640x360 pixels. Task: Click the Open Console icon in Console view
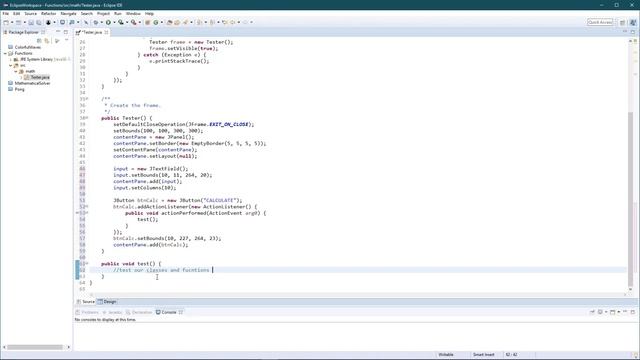[x=613, y=312]
